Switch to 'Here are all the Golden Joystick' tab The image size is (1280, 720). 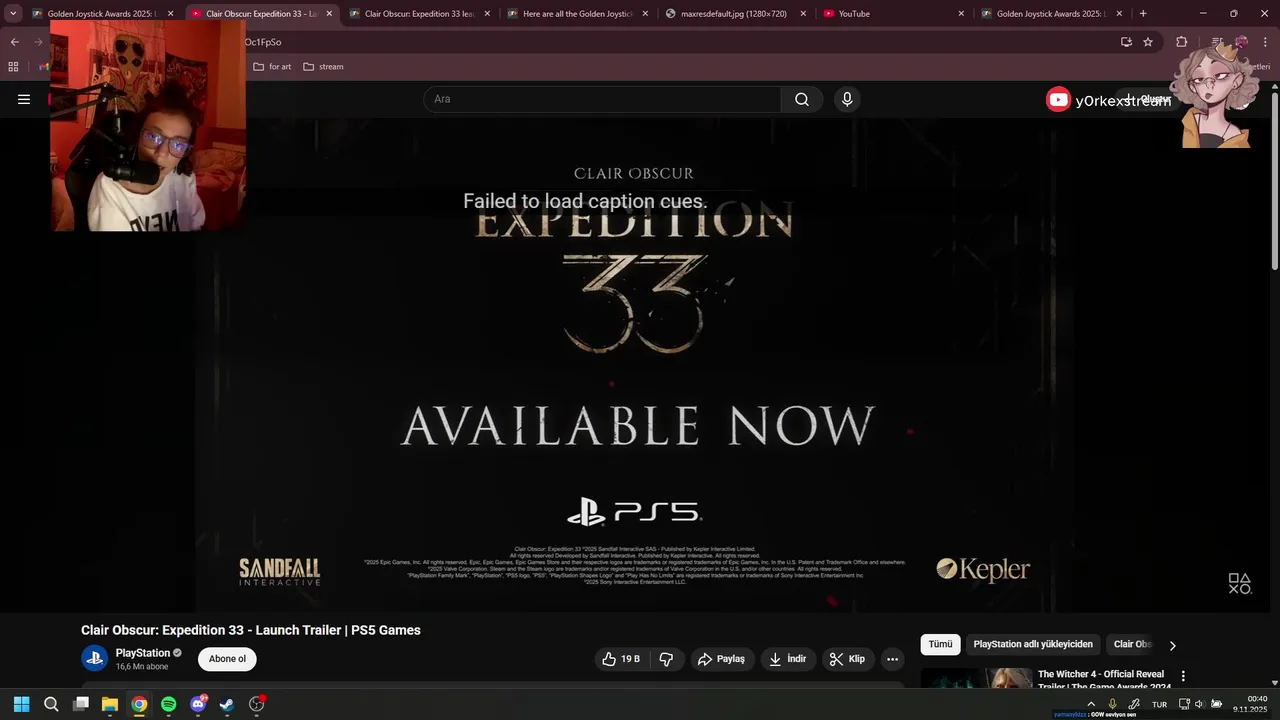(x=575, y=14)
